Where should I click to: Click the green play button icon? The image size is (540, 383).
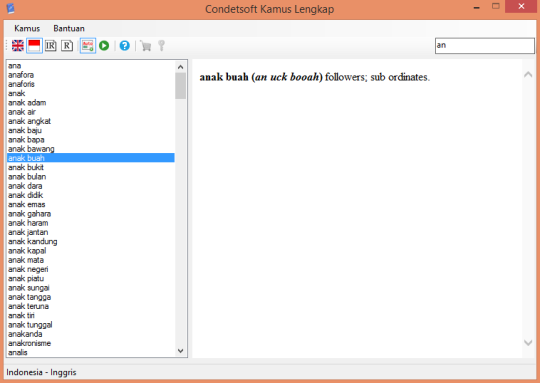click(x=104, y=45)
